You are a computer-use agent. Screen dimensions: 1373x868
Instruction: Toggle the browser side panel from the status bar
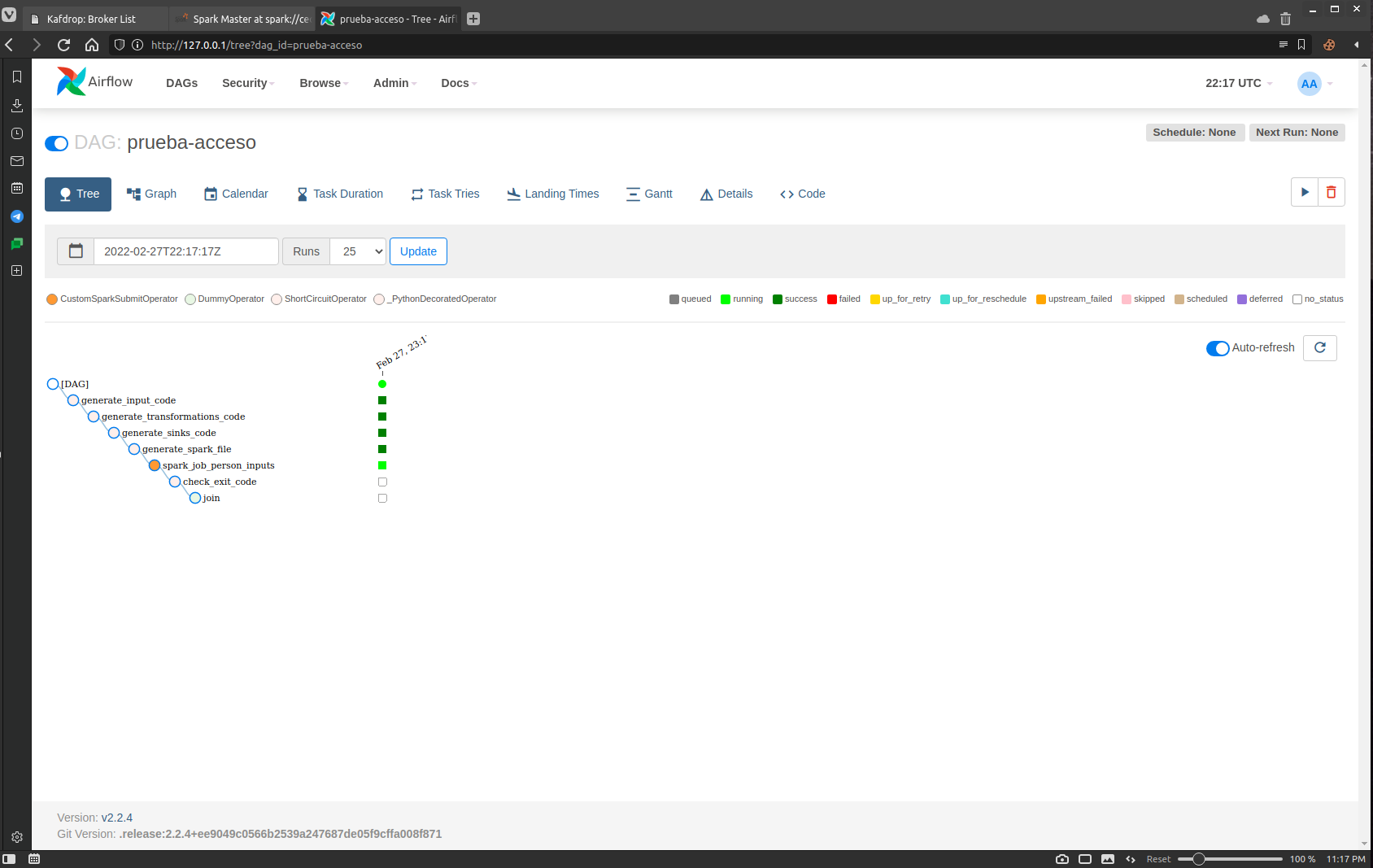[9, 859]
